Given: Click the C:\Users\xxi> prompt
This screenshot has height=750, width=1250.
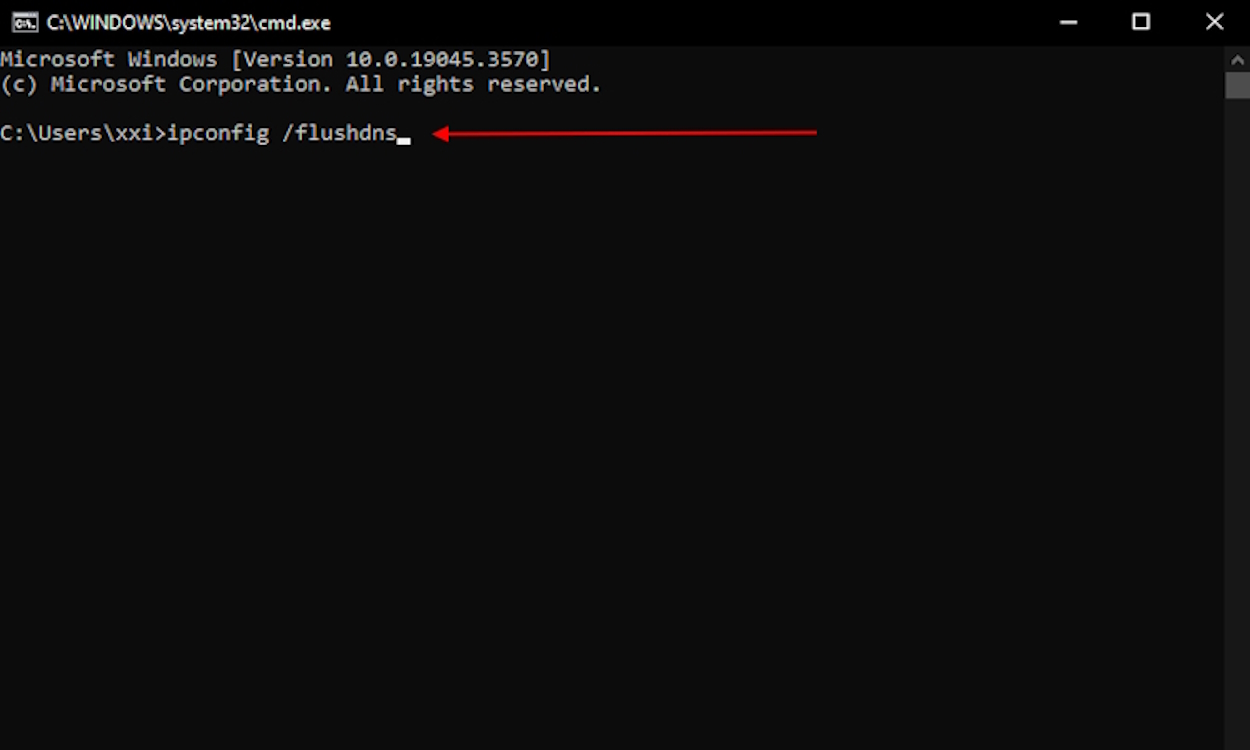Looking at the screenshot, I should click(81, 133).
